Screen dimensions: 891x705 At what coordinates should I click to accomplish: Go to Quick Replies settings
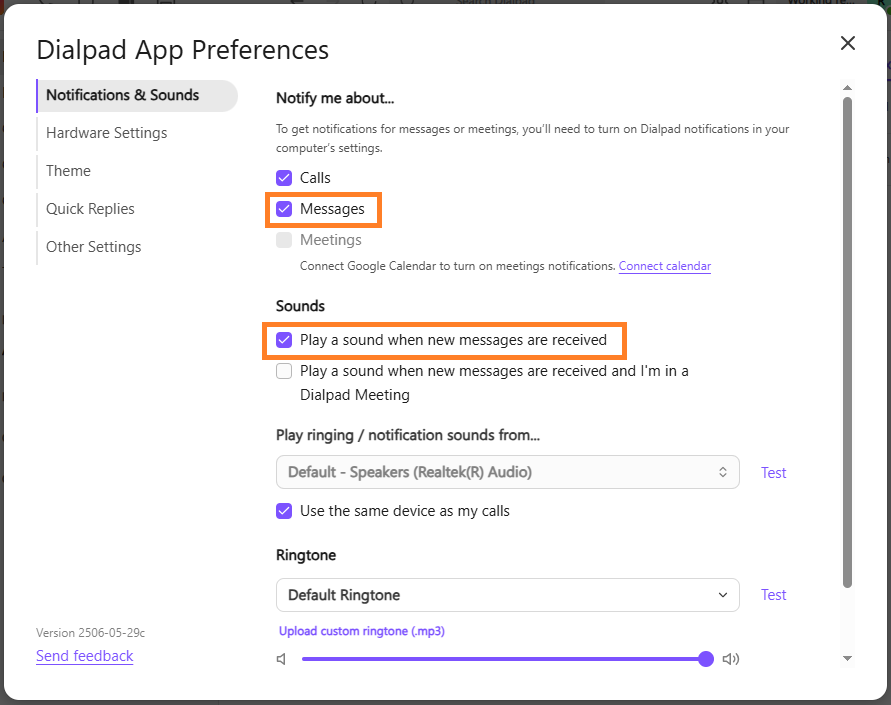coord(90,209)
